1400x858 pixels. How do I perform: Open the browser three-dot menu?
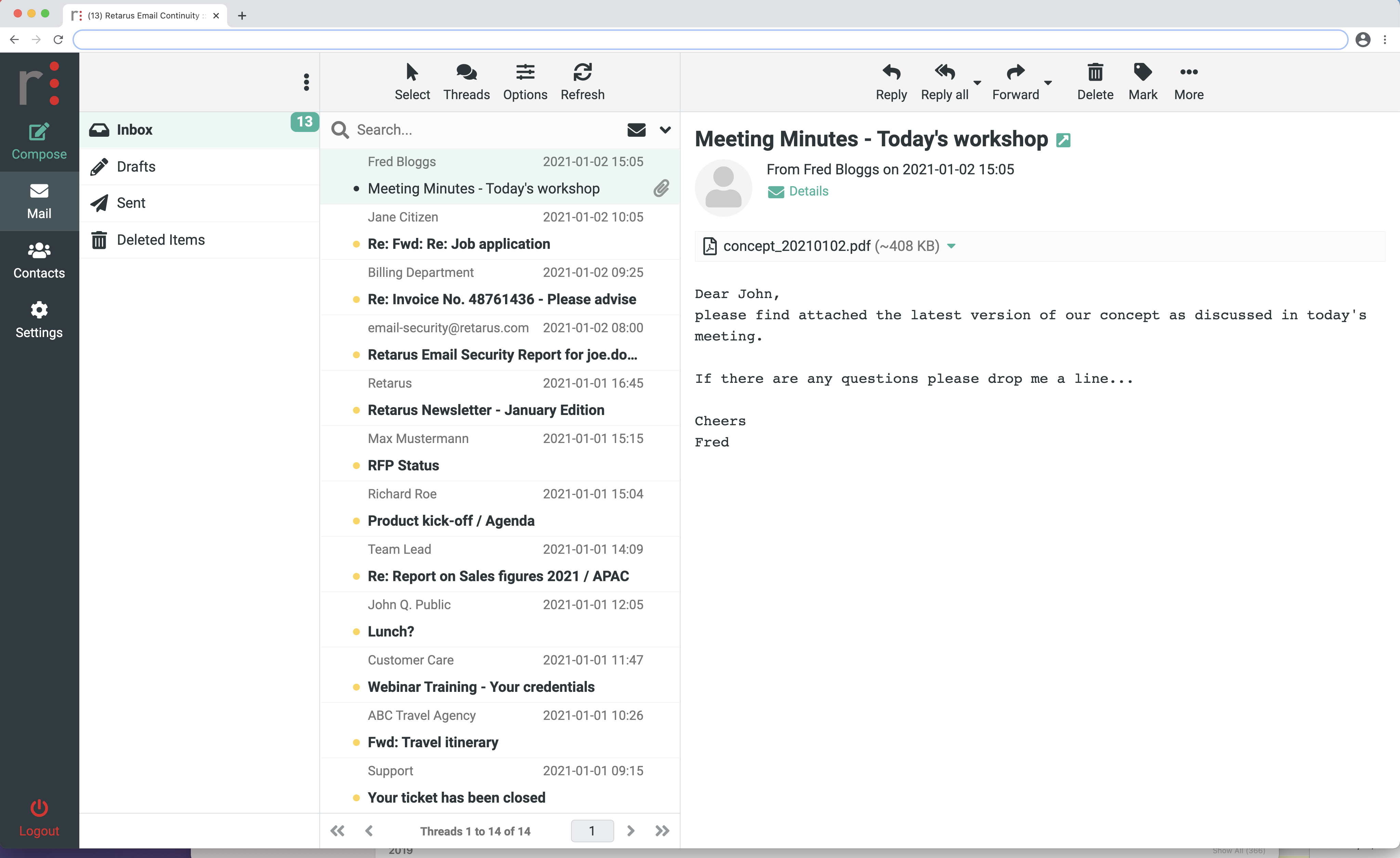click(1385, 39)
